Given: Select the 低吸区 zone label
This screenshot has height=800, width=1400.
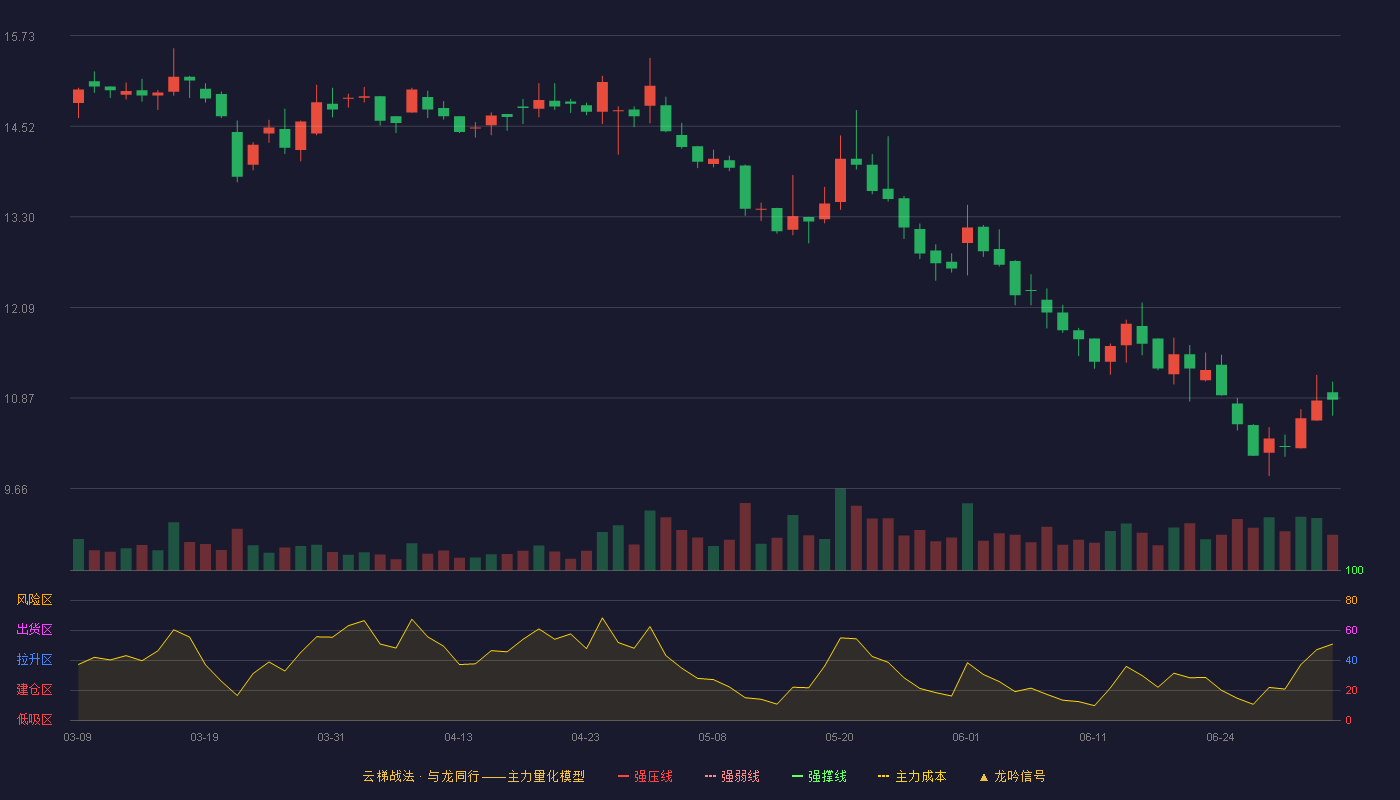Looking at the screenshot, I should coord(34,720).
